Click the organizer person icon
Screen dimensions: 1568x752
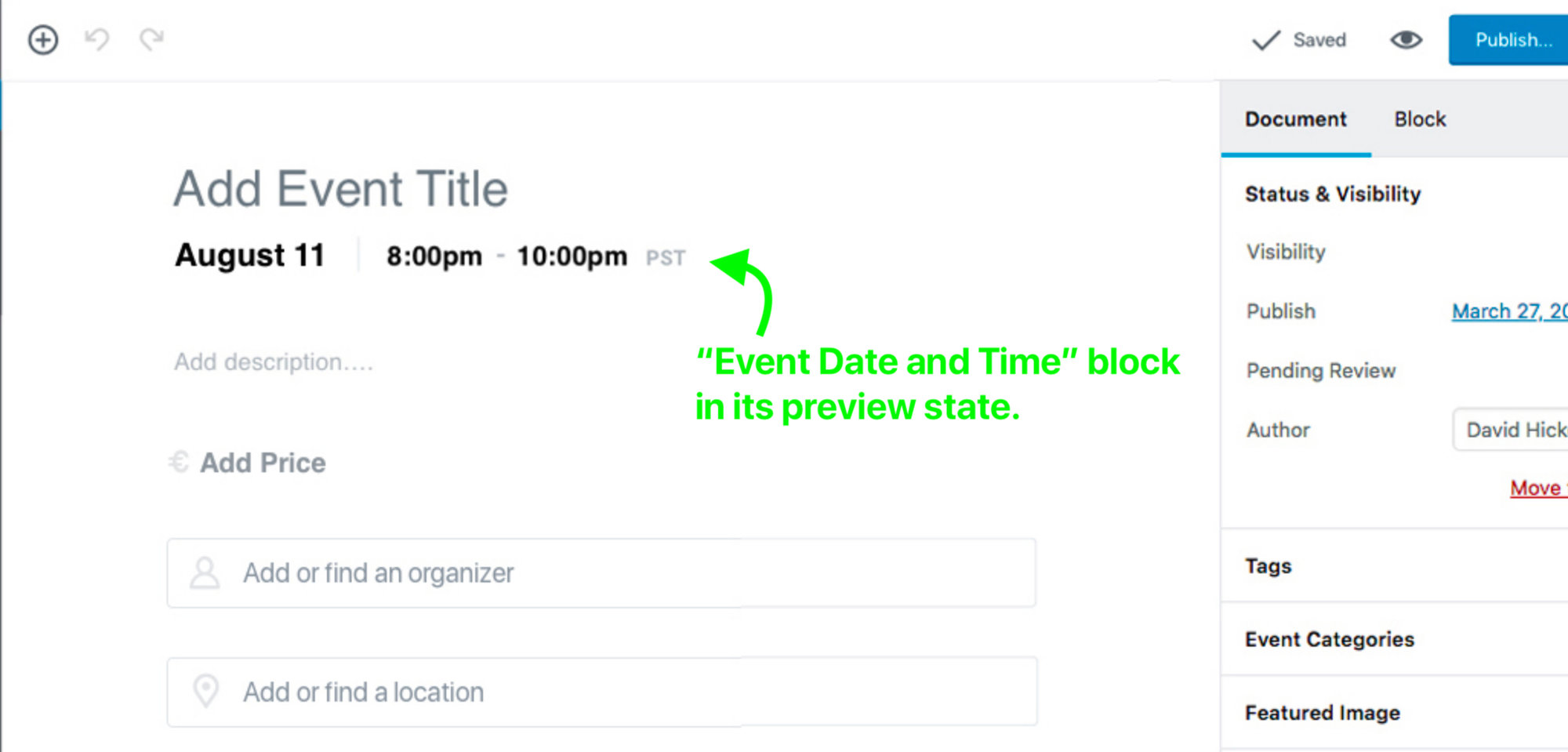[x=205, y=573]
